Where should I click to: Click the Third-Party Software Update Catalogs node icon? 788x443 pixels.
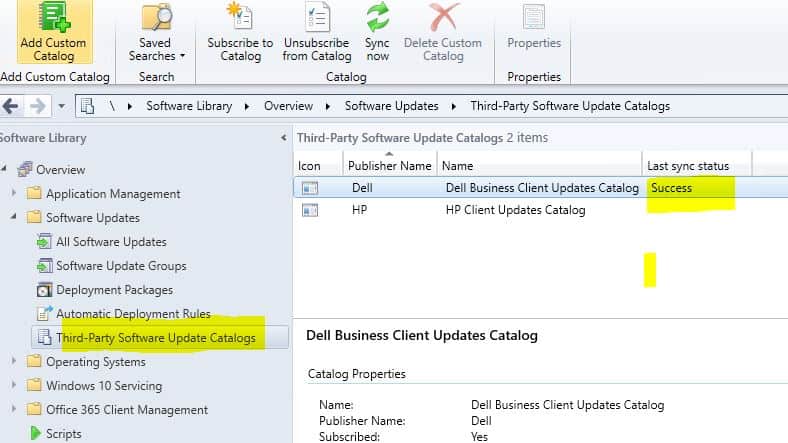[x=44, y=338]
